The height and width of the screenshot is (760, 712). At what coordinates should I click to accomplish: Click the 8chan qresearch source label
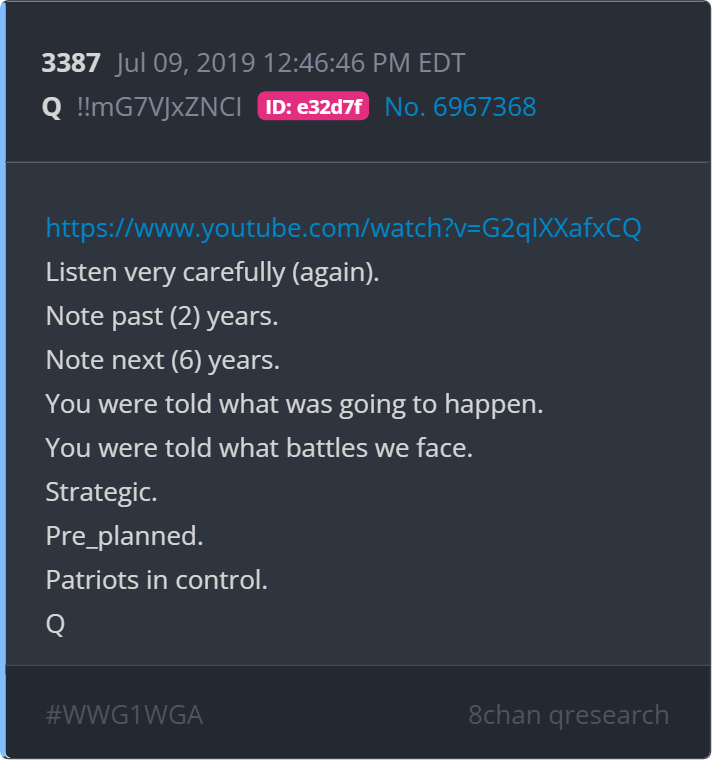[x=569, y=715]
